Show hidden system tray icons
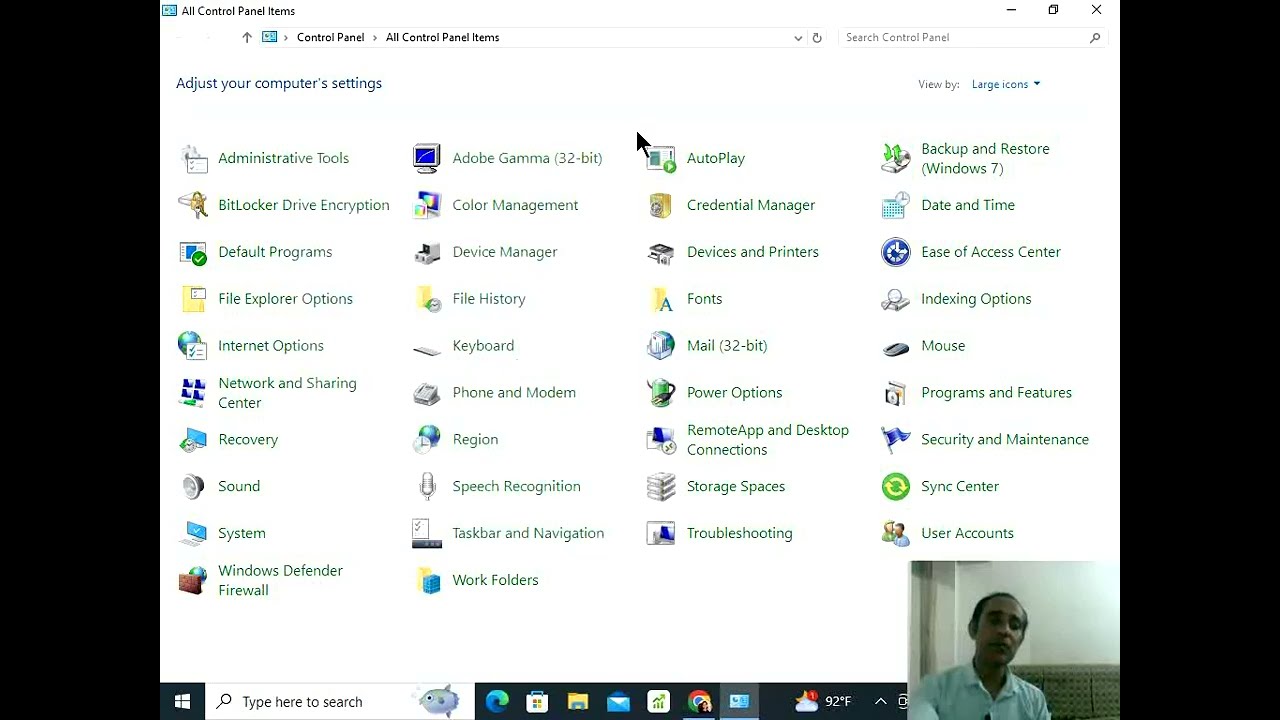The height and width of the screenshot is (720, 1280). [881, 702]
